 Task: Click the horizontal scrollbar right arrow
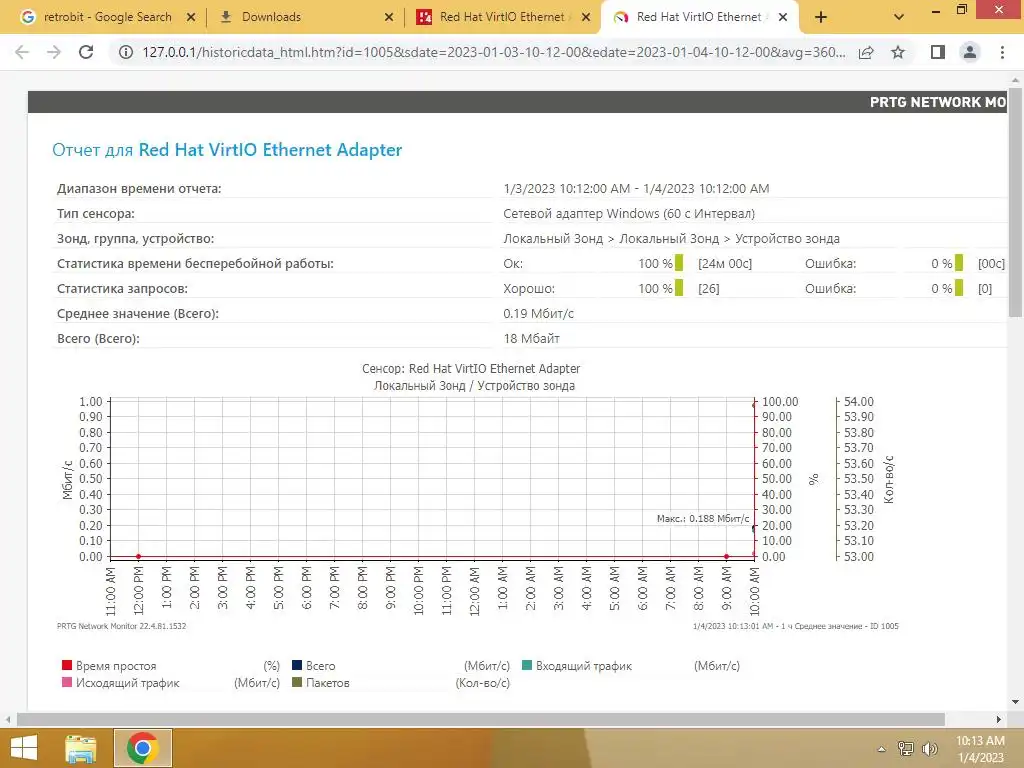[x=999, y=719]
